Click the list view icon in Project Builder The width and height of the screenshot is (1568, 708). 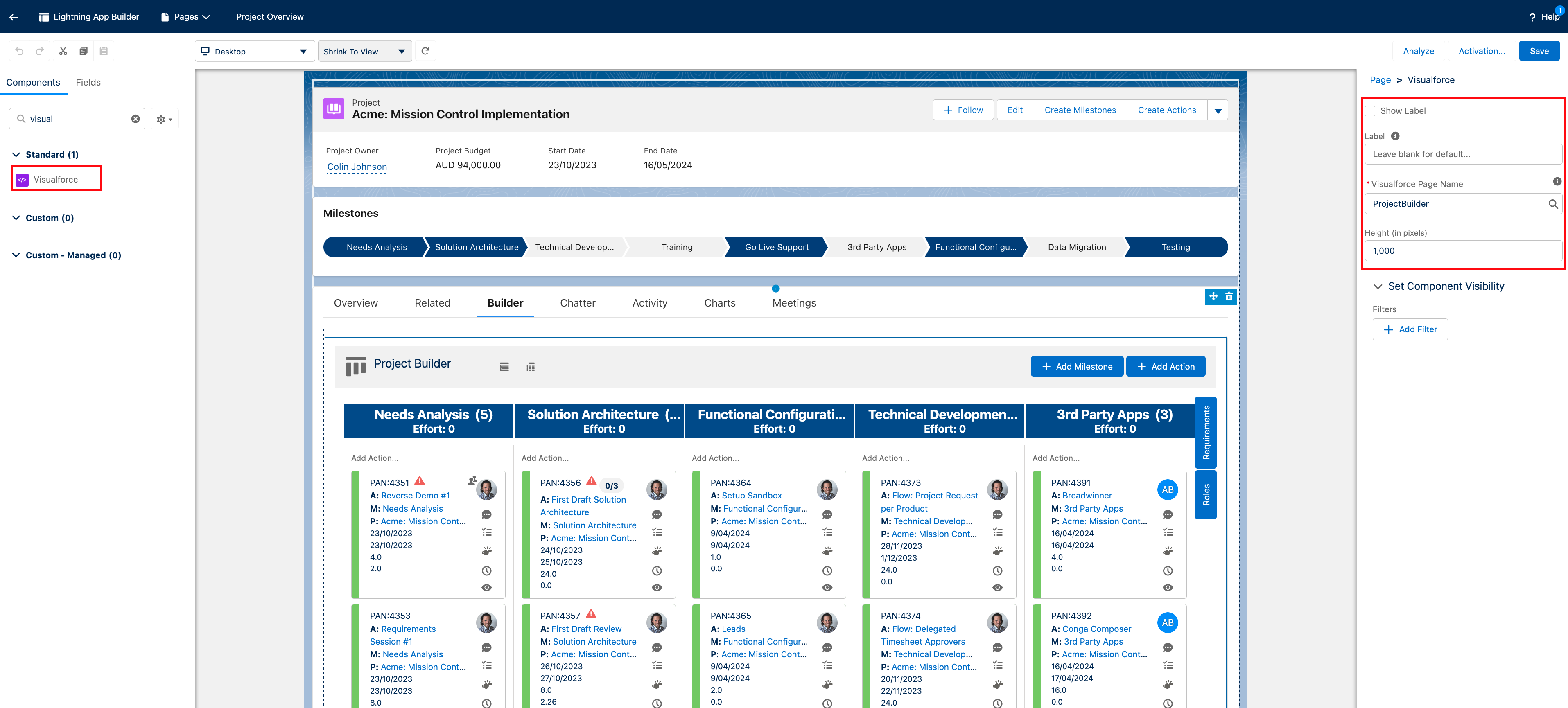pyautogui.click(x=504, y=367)
